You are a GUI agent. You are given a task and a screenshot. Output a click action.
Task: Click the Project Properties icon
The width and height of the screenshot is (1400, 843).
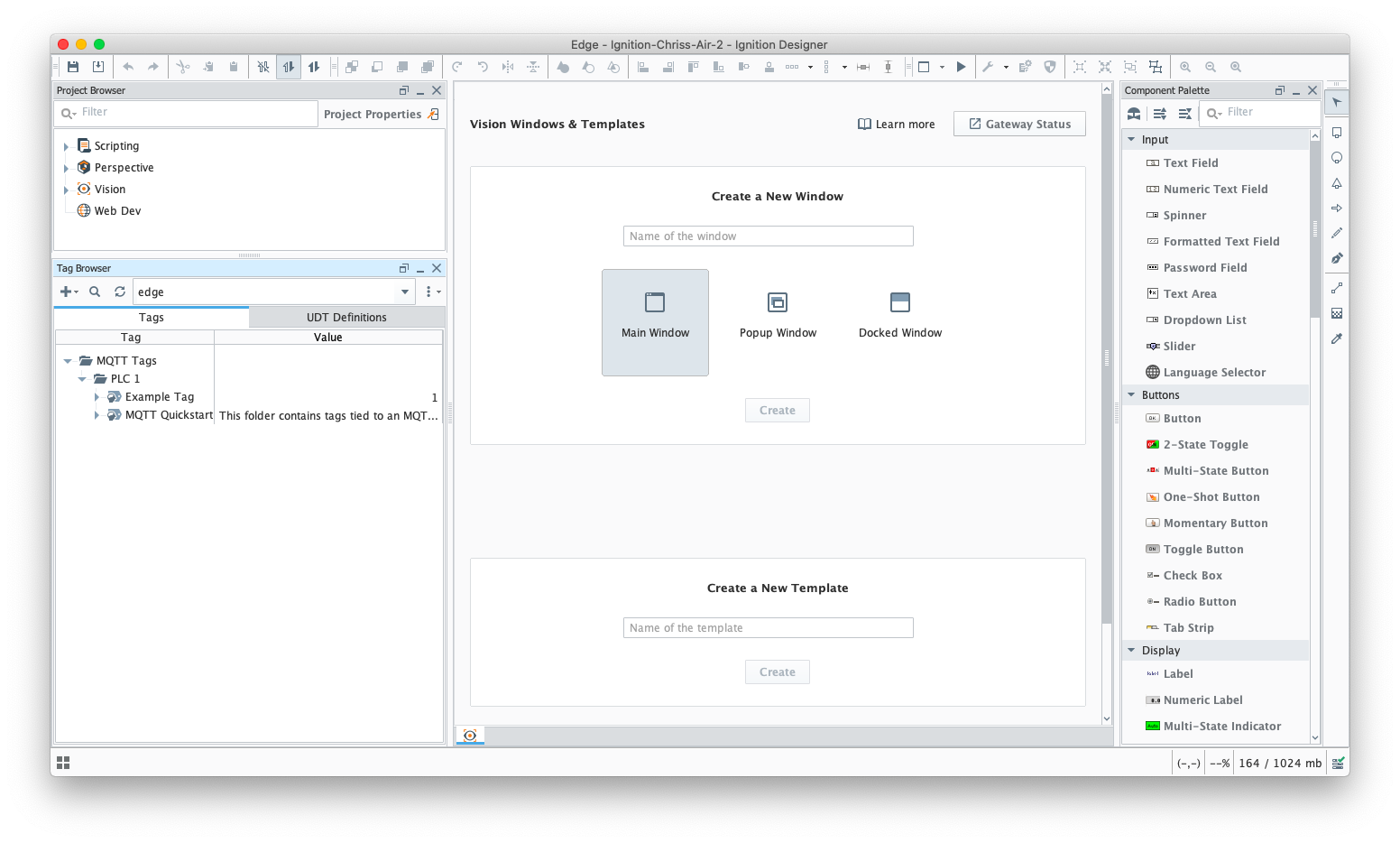click(434, 114)
